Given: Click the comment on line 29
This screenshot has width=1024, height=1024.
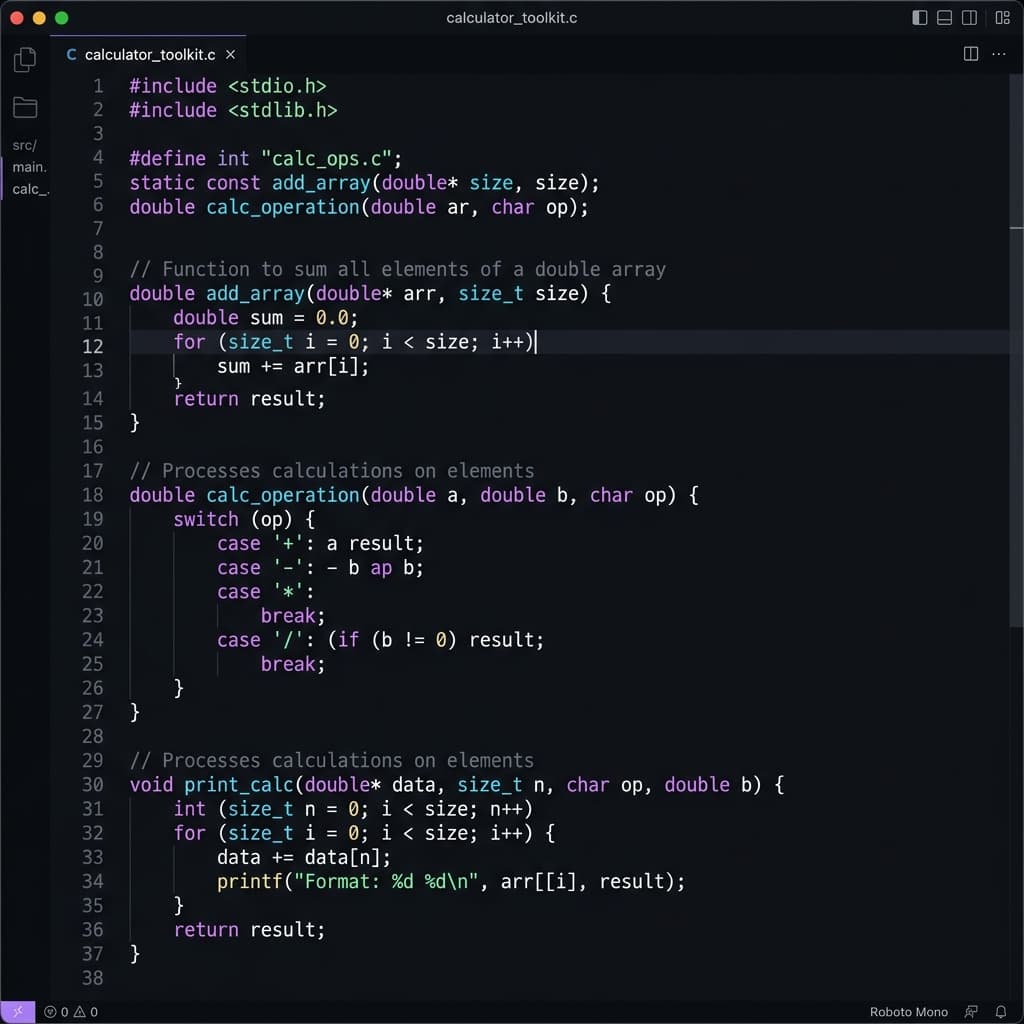Looking at the screenshot, I should (332, 760).
